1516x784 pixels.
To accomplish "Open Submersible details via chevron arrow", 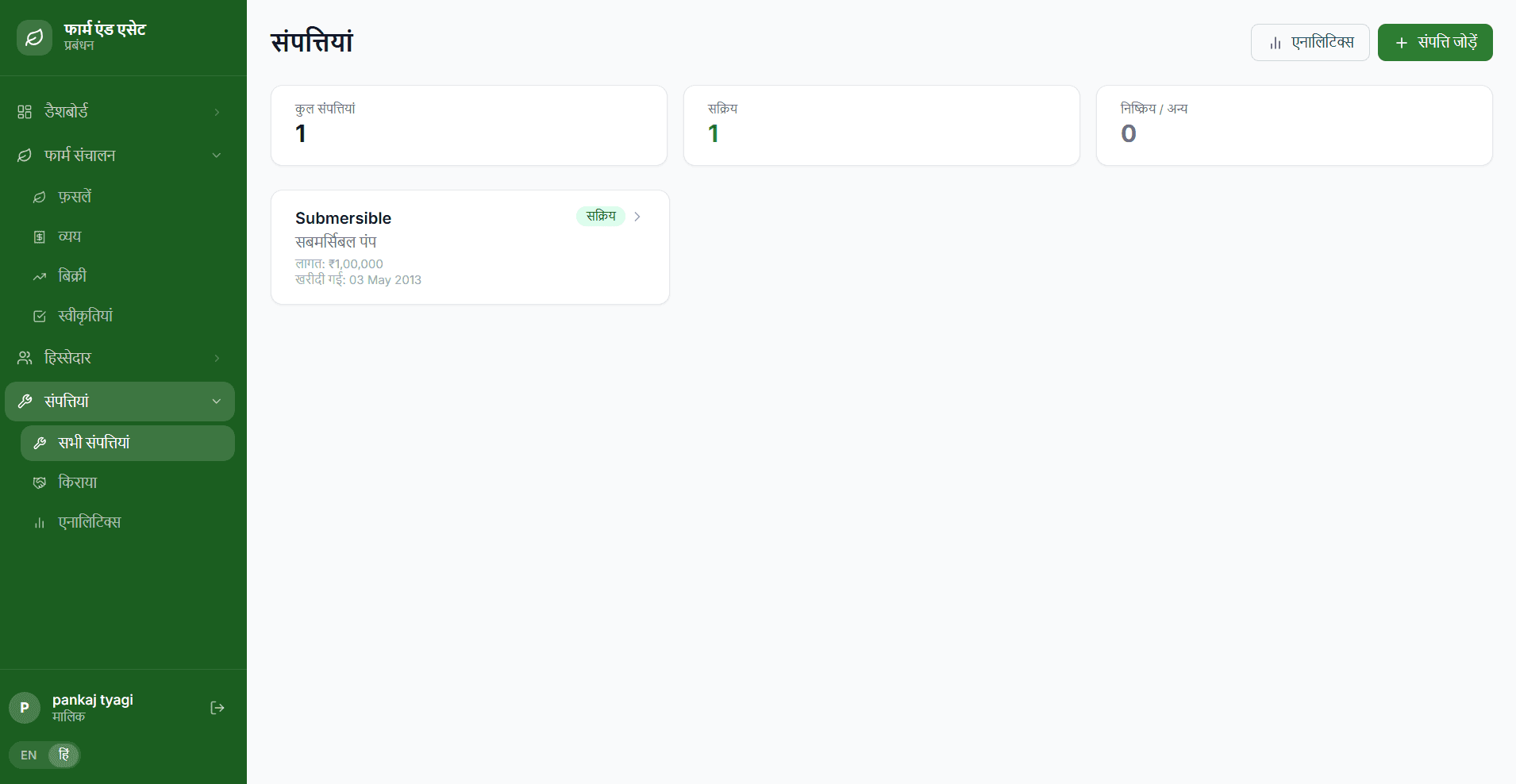I will click(637, 217).
